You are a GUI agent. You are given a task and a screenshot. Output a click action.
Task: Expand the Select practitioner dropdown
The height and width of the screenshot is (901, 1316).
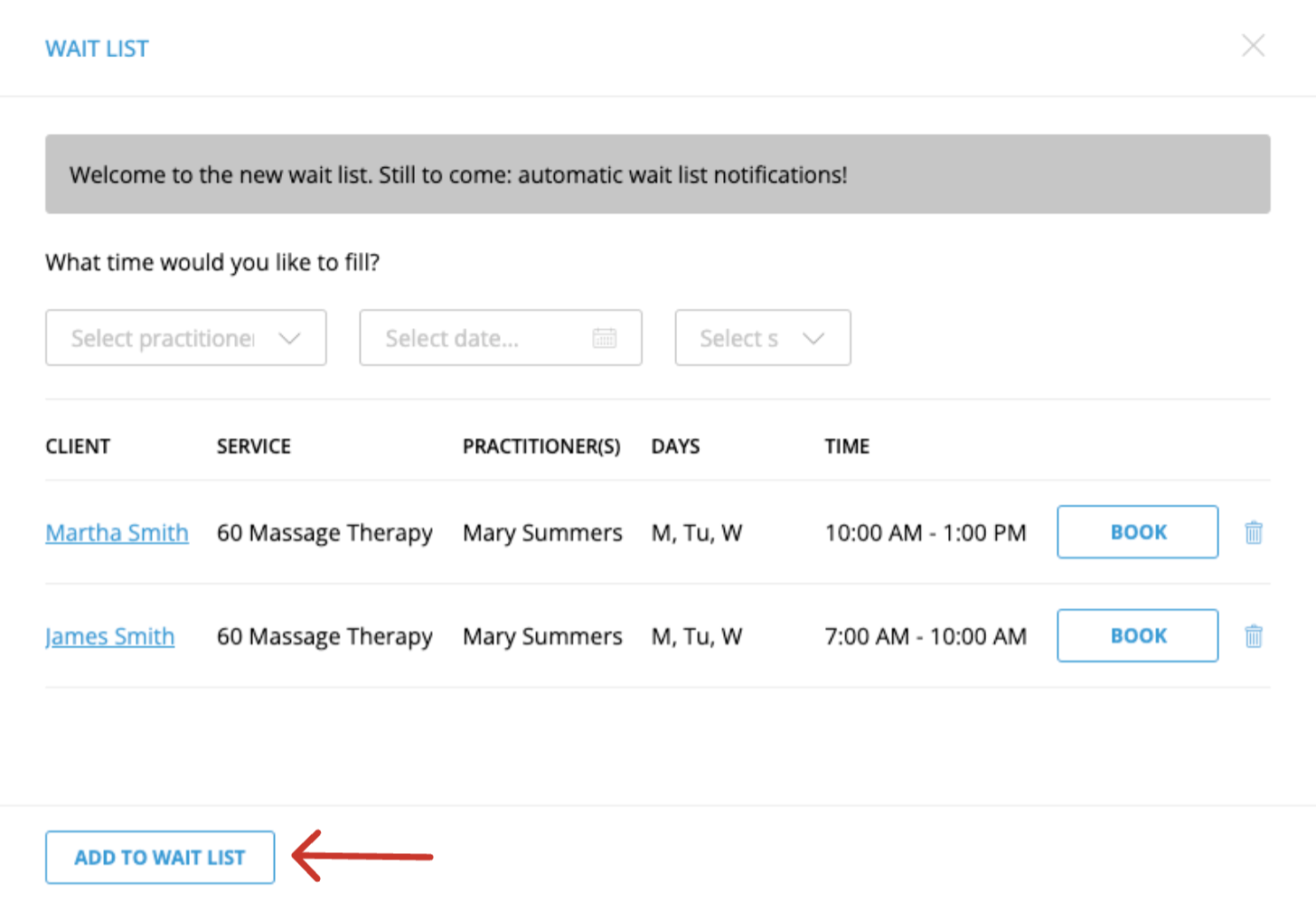pyautogui.click(x=185, y=337)
